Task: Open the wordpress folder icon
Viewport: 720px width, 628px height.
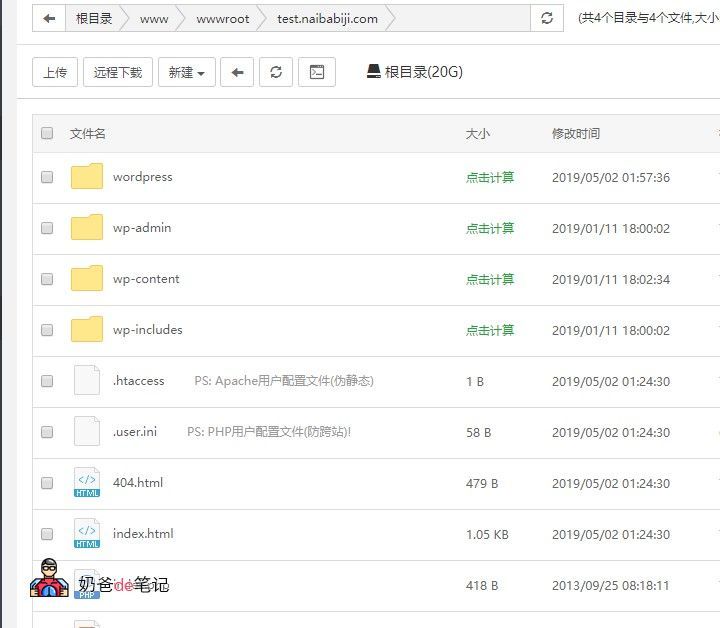Action: coord(87,176)
